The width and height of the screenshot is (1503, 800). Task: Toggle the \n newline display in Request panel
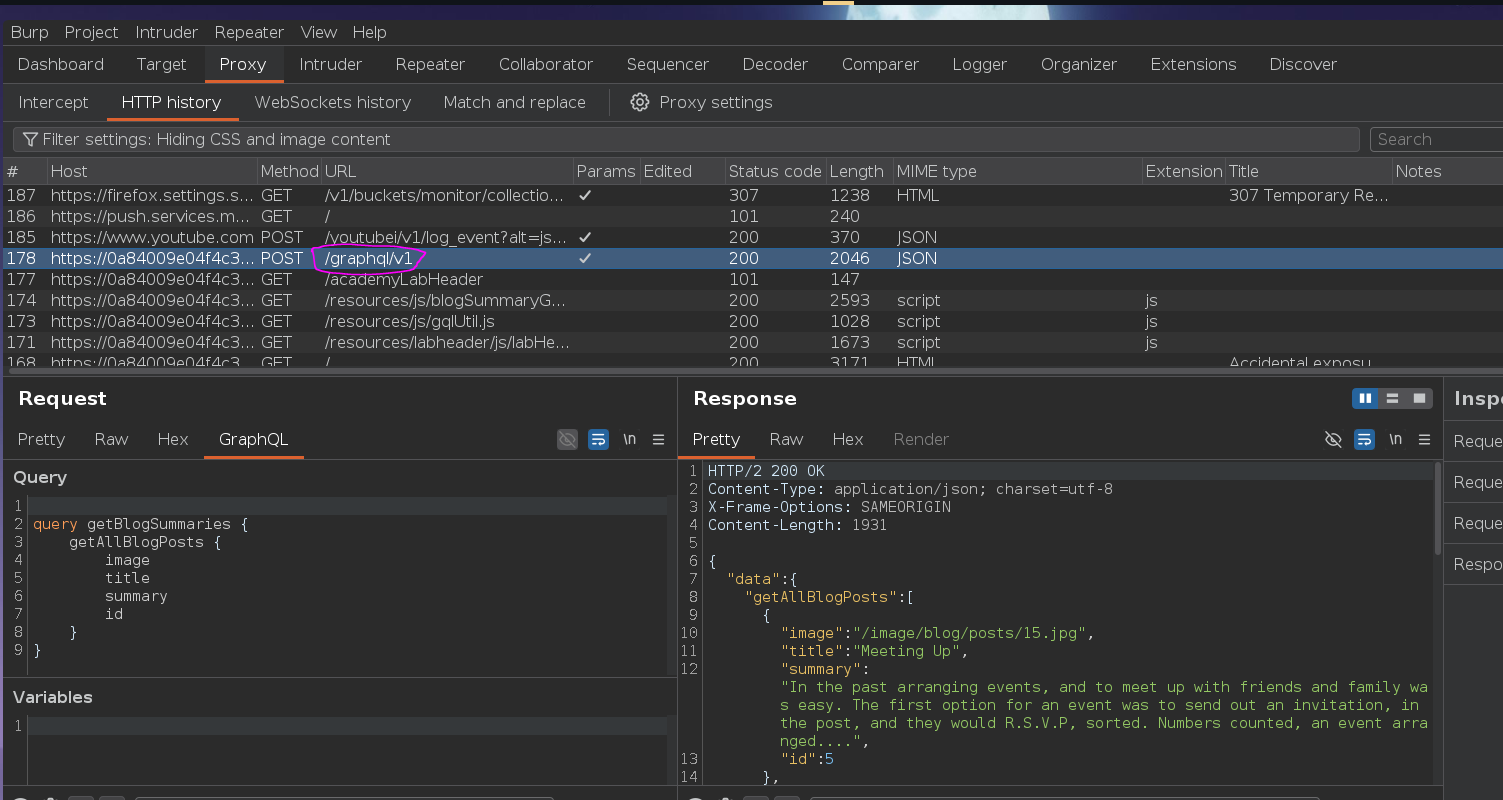click(x=629, y=439)
